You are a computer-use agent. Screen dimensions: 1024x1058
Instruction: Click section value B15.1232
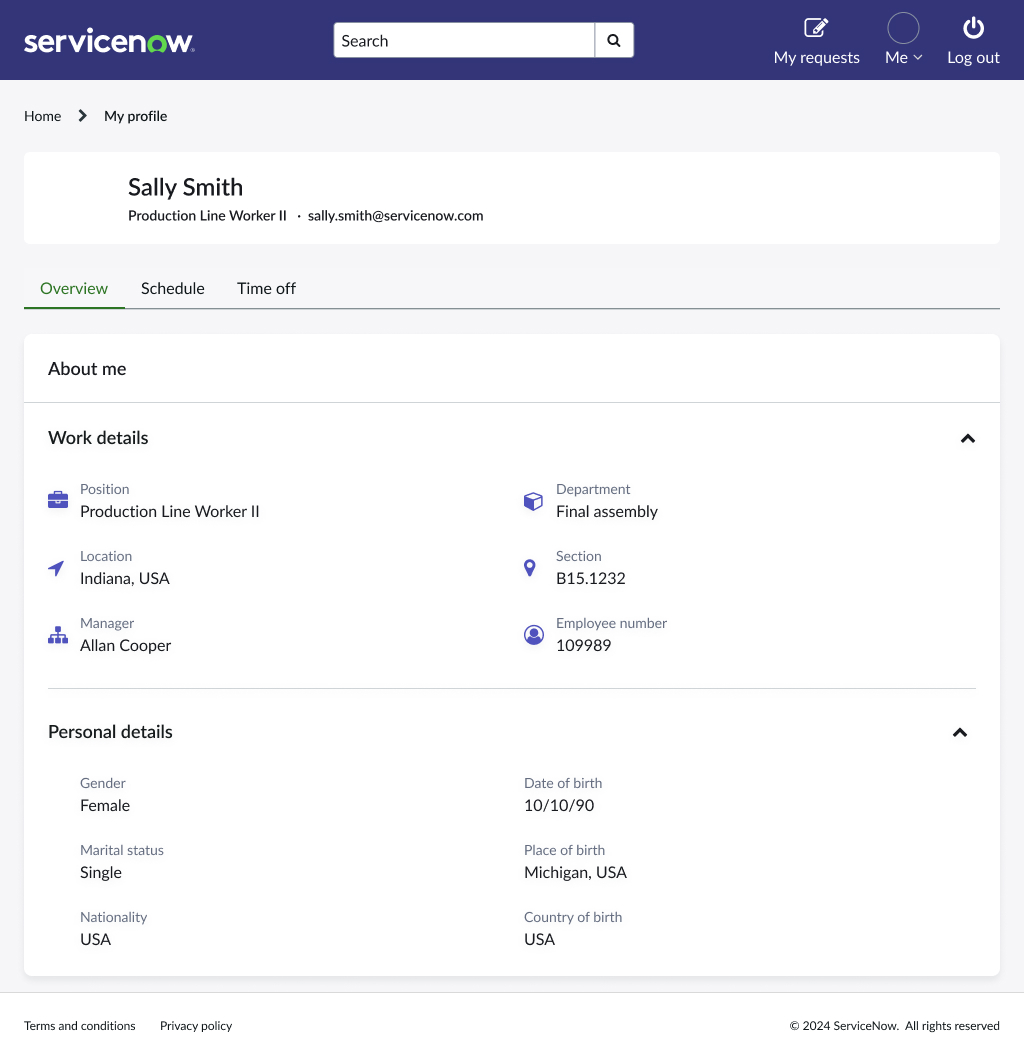[590, 578]
